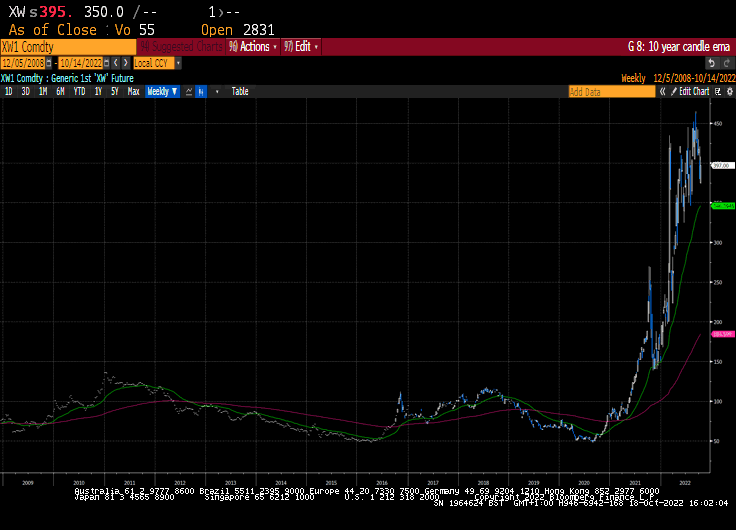
Task: Click end date field 10/14/2022
Action: tap(81, 63)
